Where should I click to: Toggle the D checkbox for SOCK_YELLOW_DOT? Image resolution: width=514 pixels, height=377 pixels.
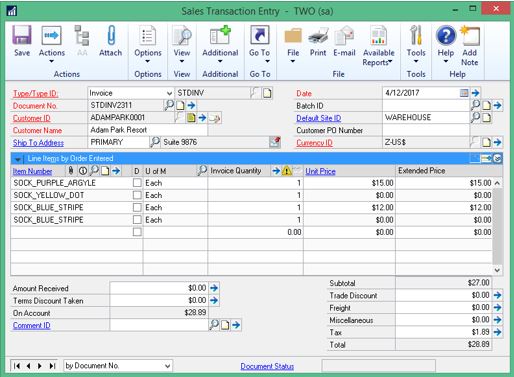pyautogui.click(x=137, y=195)
